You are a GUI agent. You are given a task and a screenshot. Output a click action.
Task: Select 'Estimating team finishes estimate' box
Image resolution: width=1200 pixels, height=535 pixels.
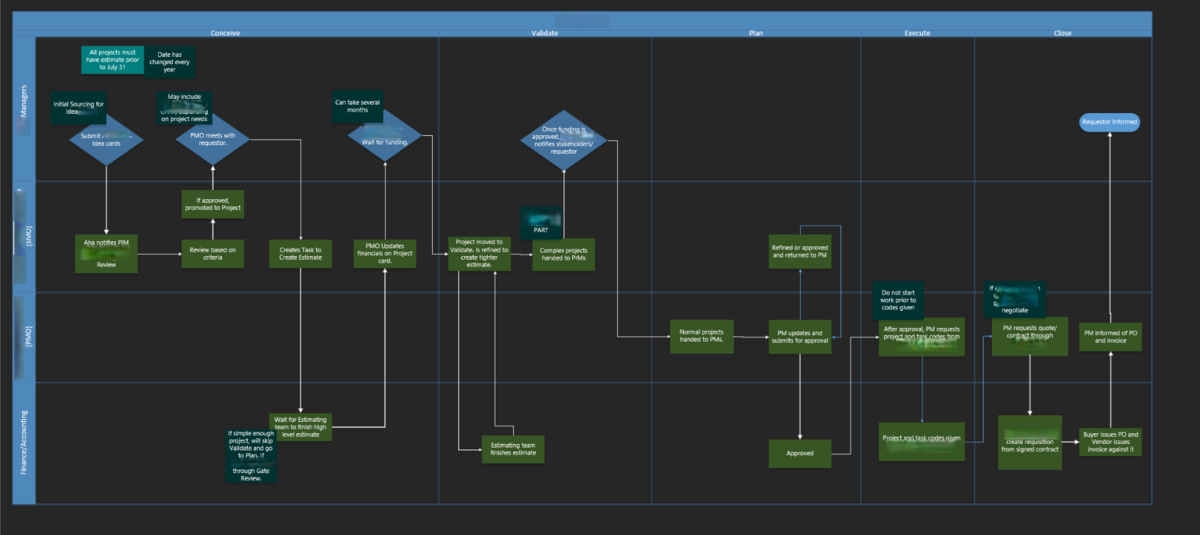point(512,449)
